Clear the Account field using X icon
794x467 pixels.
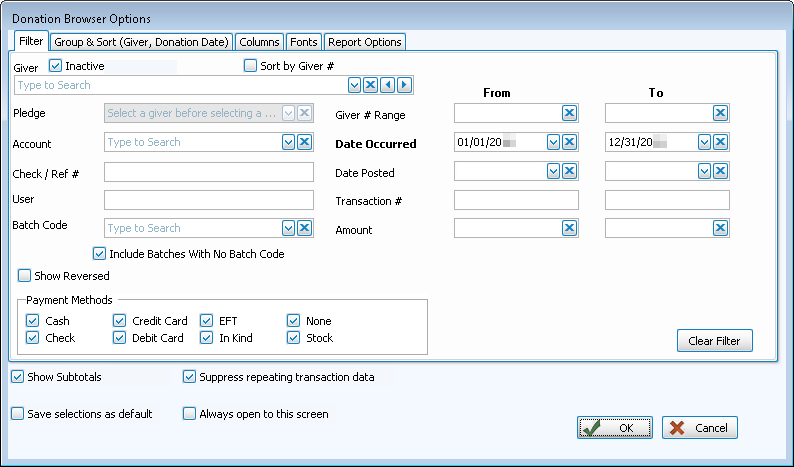pos(305,143)
